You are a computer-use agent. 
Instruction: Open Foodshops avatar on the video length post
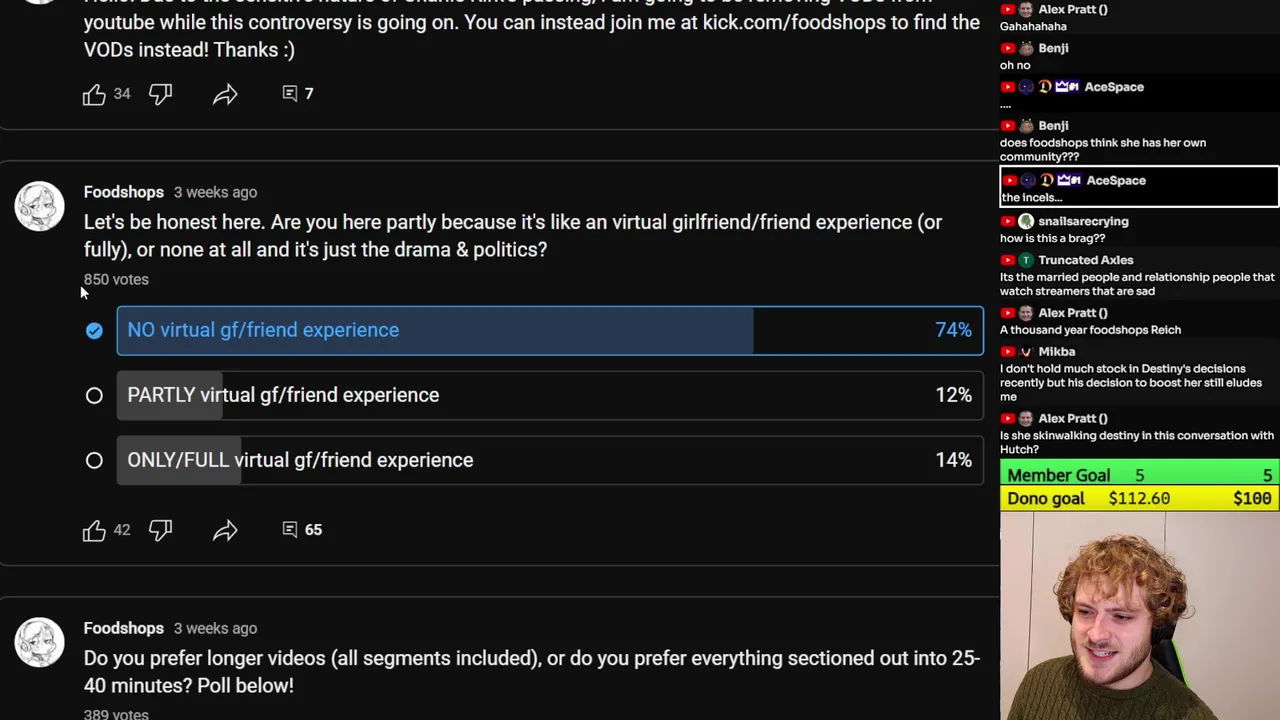40,642
